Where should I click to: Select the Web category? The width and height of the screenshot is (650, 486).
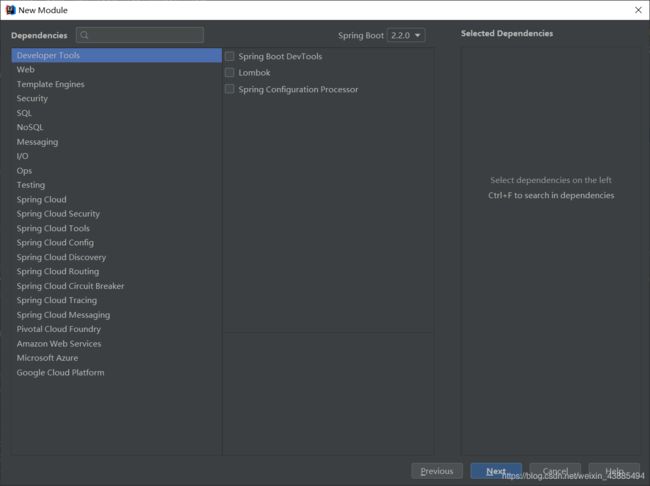pyautogui.click(x=116, y=70)
